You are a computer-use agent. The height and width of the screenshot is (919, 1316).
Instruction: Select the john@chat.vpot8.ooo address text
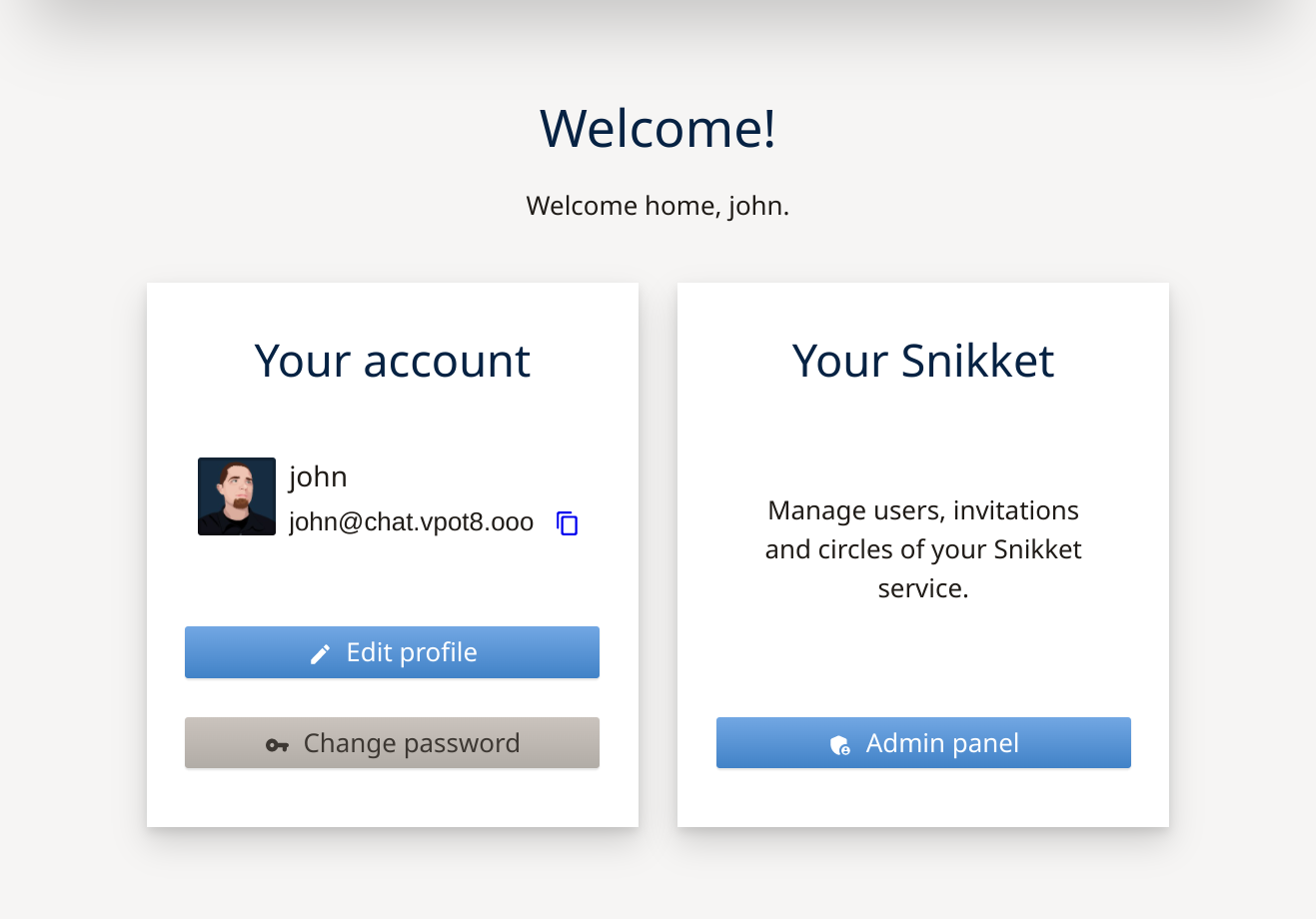coord(411,522)
